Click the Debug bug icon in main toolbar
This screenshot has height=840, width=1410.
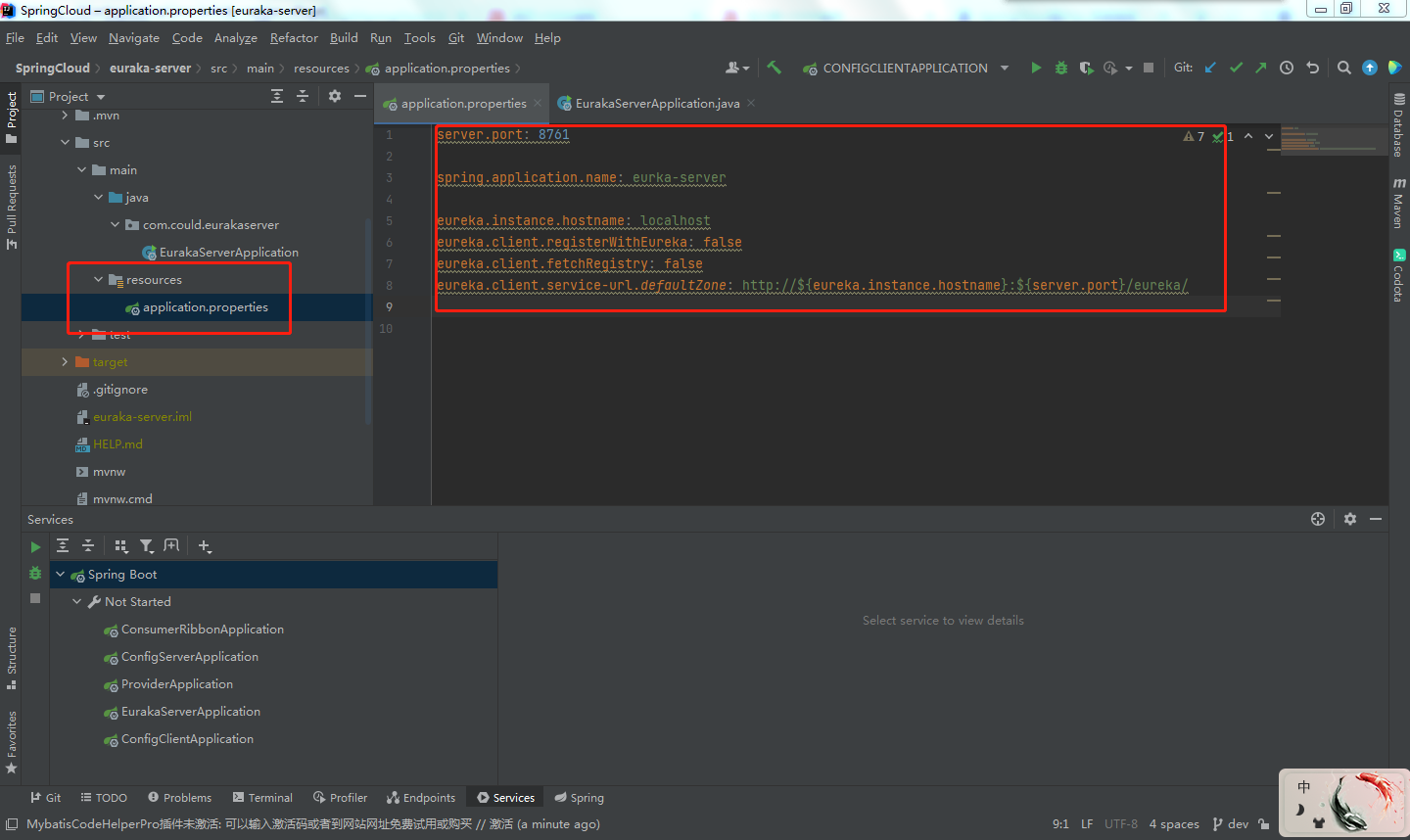[1060, 68]
